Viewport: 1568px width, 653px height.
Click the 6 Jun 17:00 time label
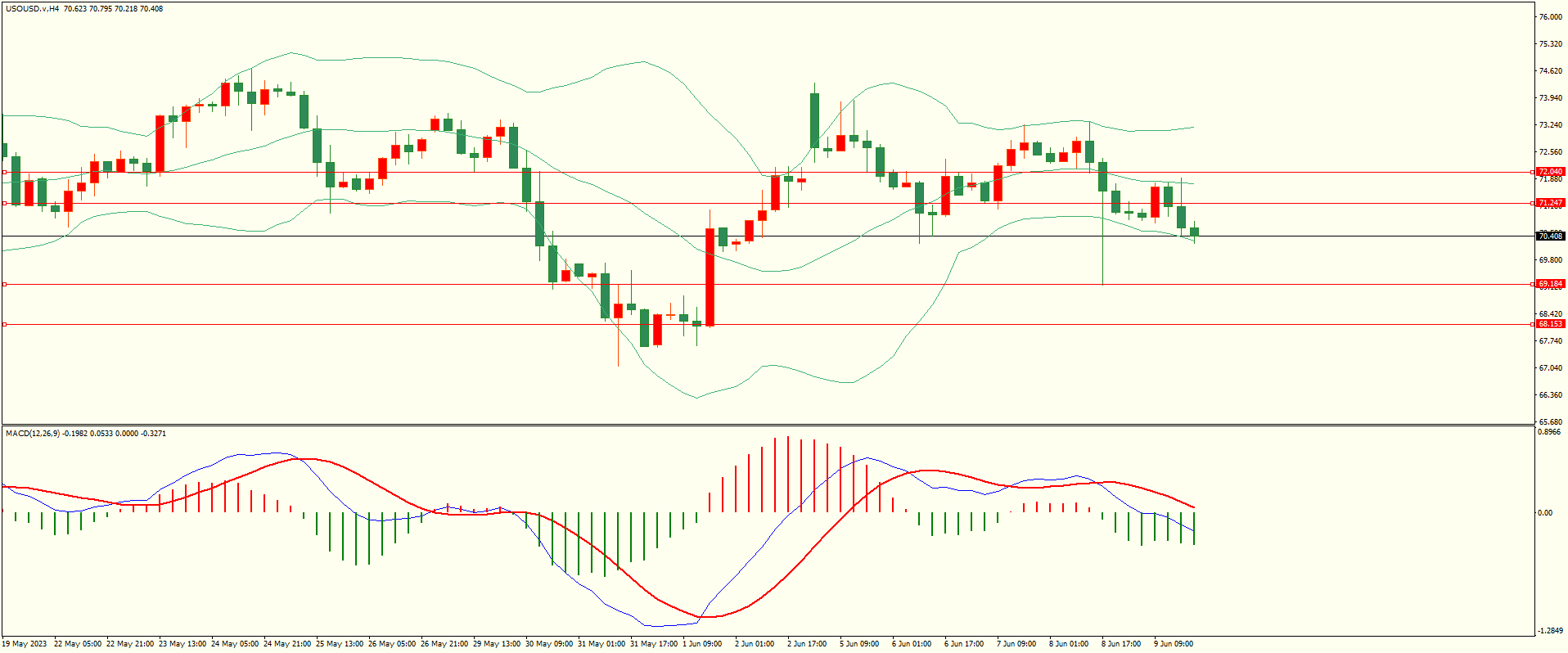[964, 644]
